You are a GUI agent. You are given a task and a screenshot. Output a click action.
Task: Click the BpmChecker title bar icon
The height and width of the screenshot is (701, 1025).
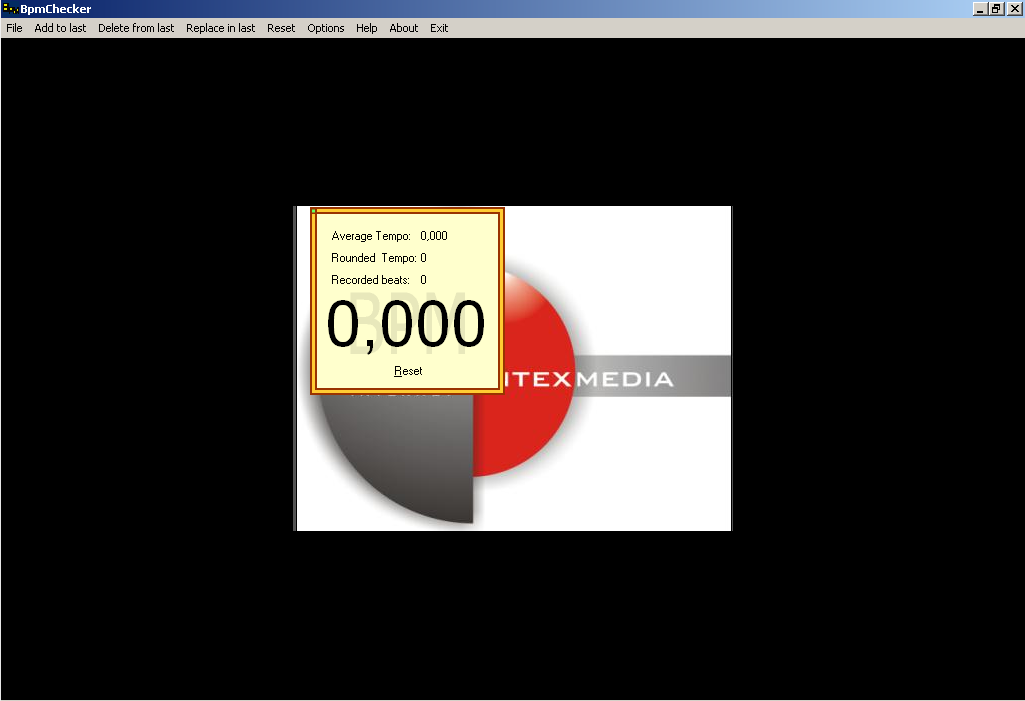[x=10, y=9]
